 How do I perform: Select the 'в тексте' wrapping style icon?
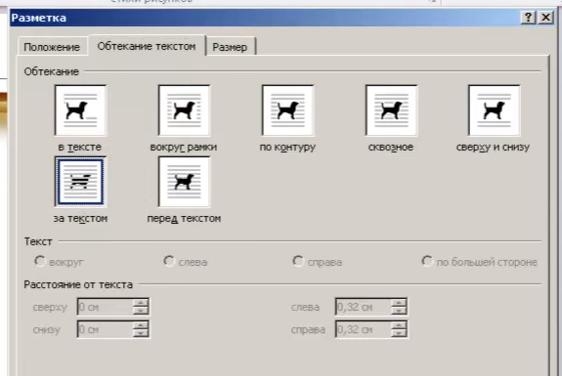(81, 110)
